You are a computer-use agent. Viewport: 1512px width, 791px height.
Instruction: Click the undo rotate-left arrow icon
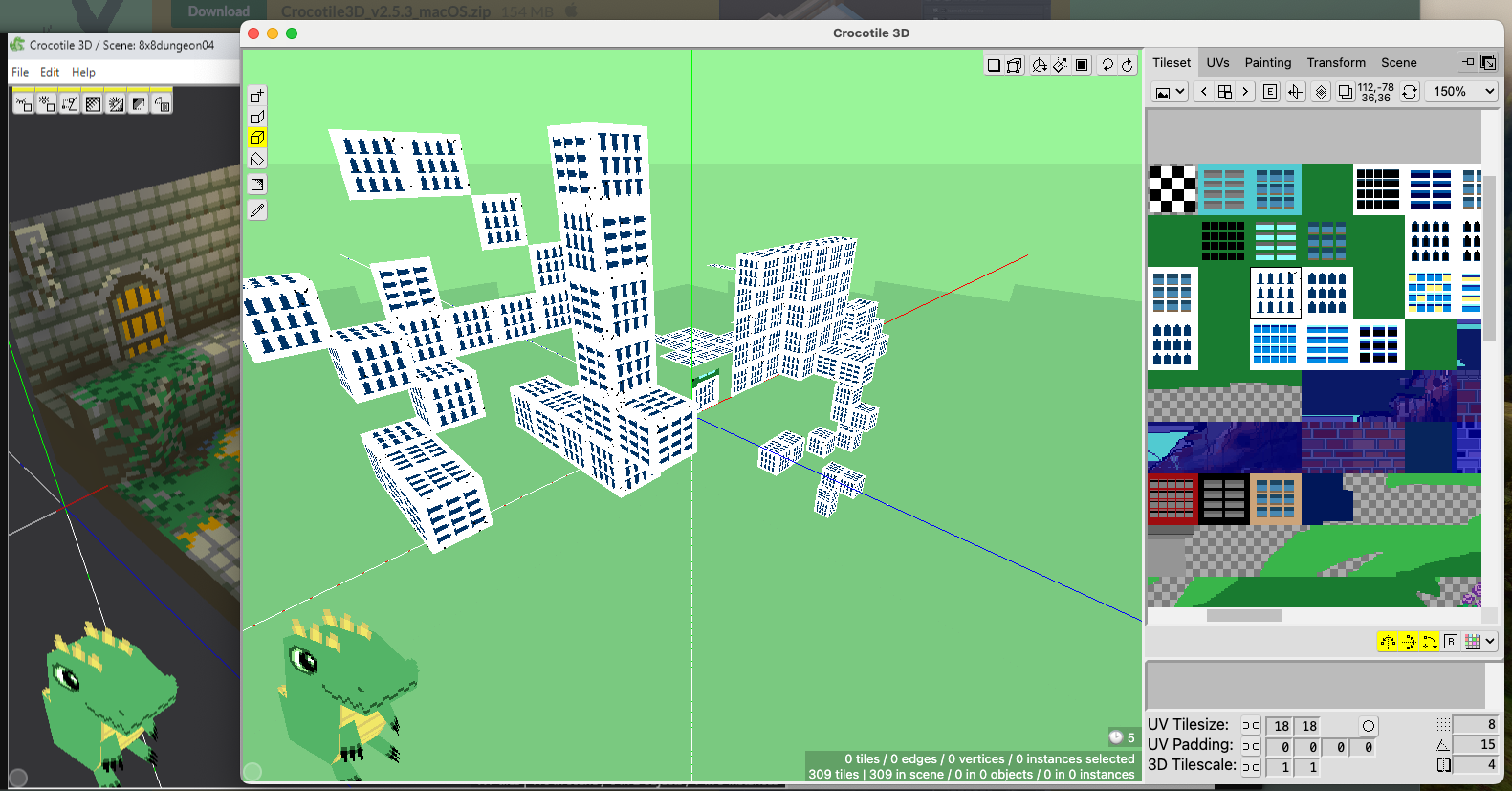(1107, 65)
